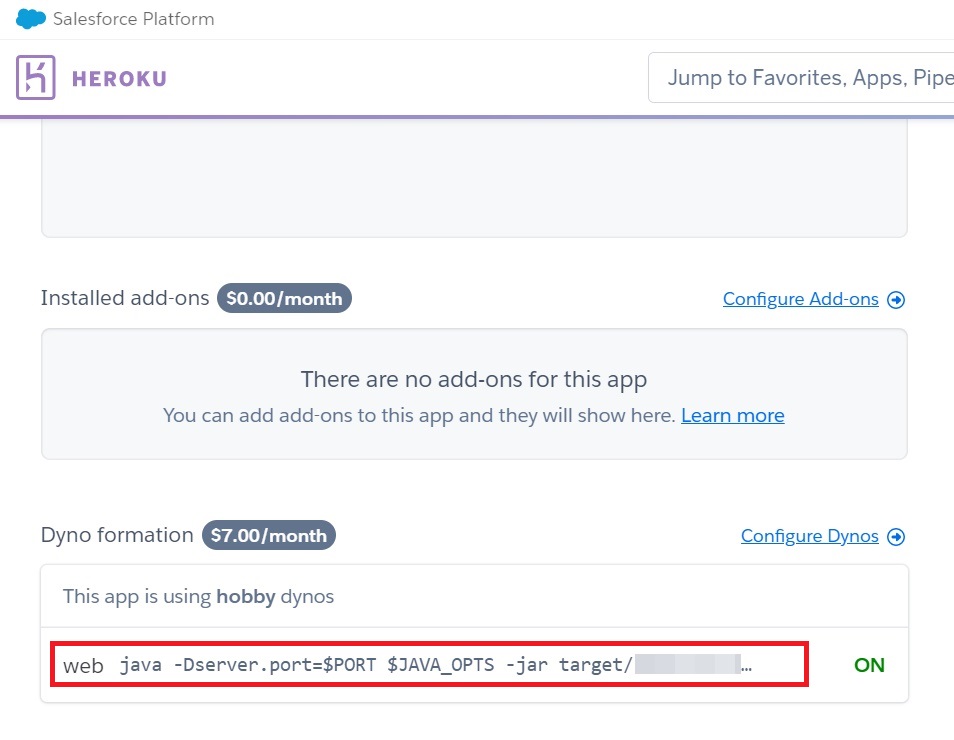Viewport: 954px width, 740px height.
Task: Select the web java dyno command row
Action: [x=430, y=664]
